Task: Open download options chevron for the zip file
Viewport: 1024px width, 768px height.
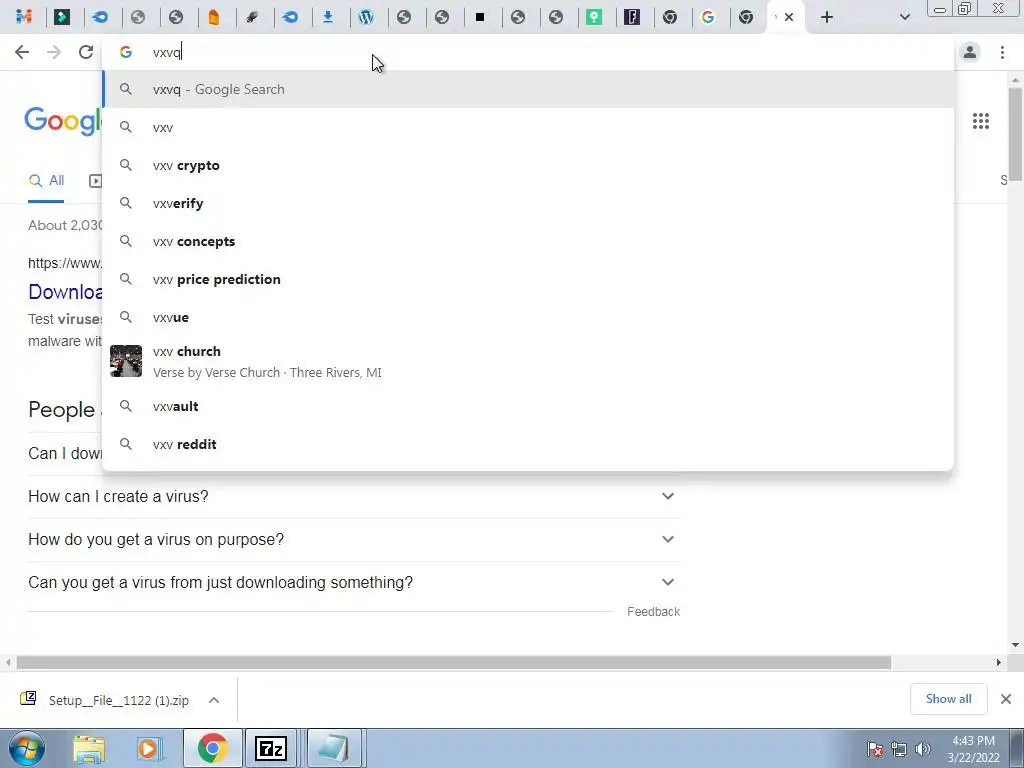Action: [x=214, y=700]
